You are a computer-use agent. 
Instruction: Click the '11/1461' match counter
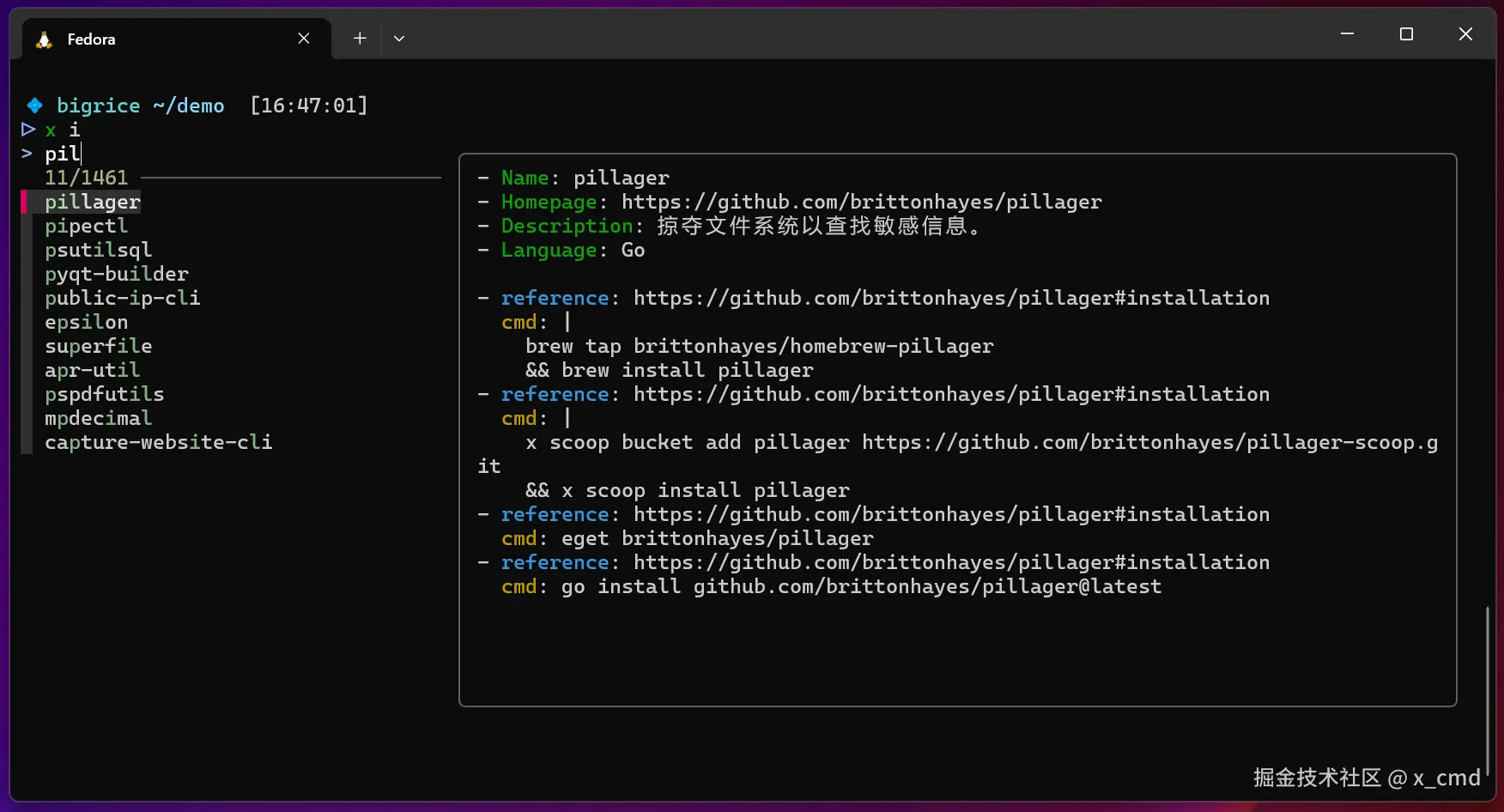[87, 178]
